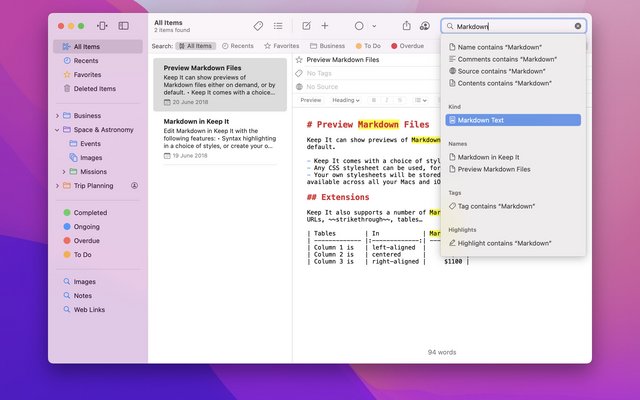The image size is (640, 400).
Task: Select All Items search scope
Action: pos(196,46)
